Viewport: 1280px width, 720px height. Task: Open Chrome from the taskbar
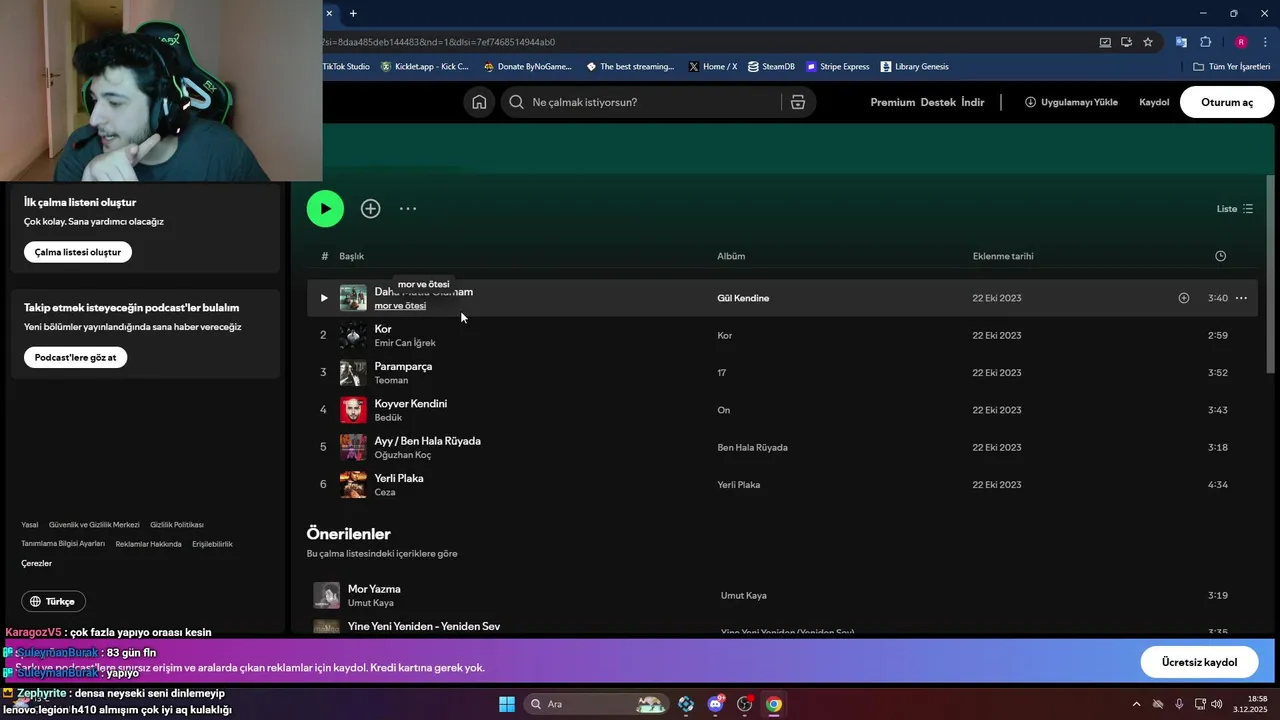[774, 704]
